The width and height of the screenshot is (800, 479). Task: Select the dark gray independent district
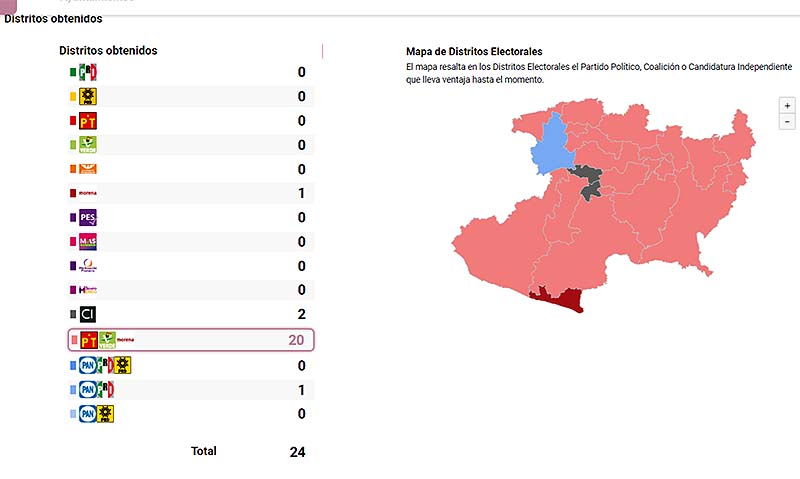(x=586, y=181)
